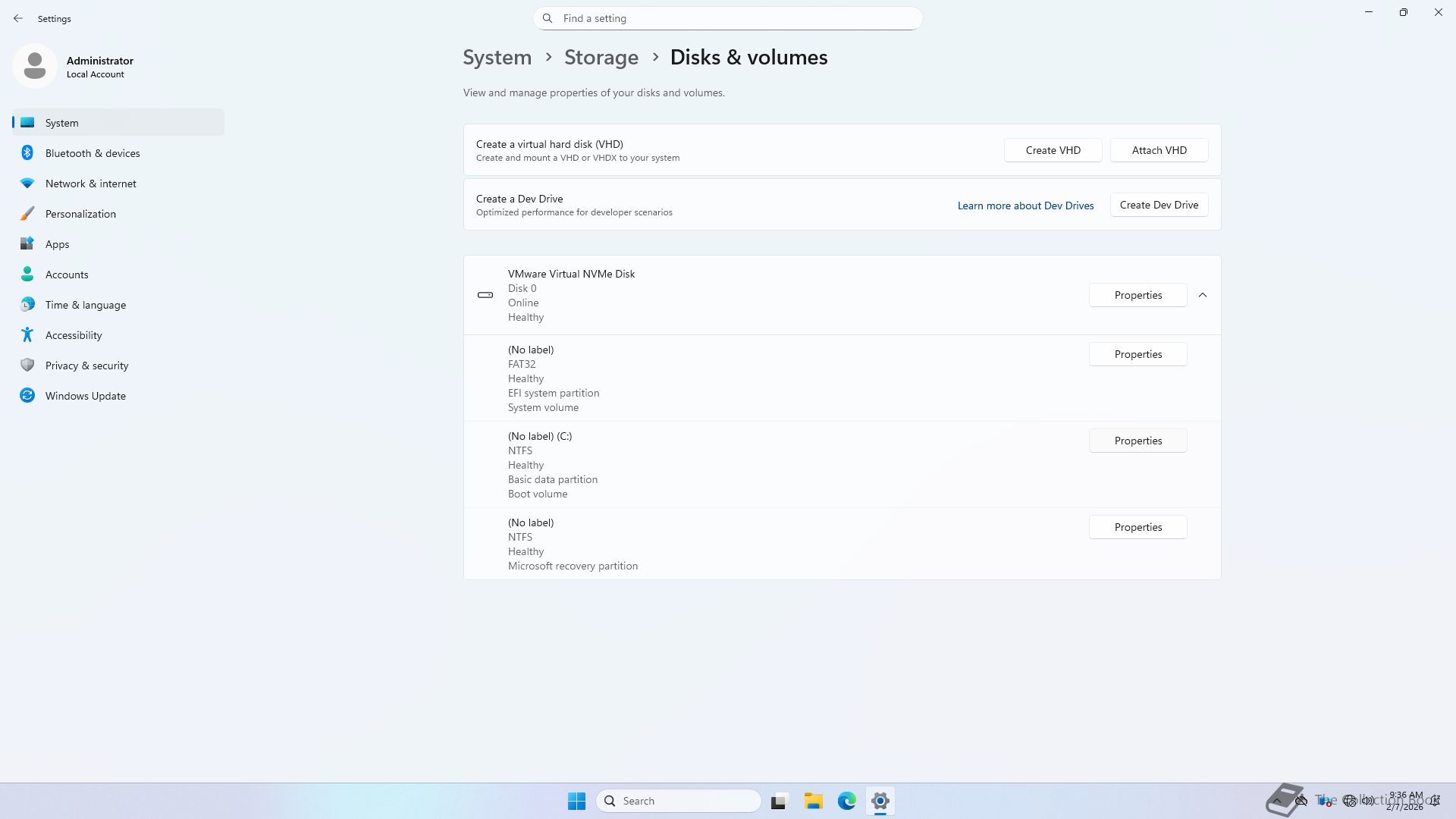Show hidden system tray icons chevron
The height and width of the screenshot is (819, 1456).
click(x=1277, y=801)
